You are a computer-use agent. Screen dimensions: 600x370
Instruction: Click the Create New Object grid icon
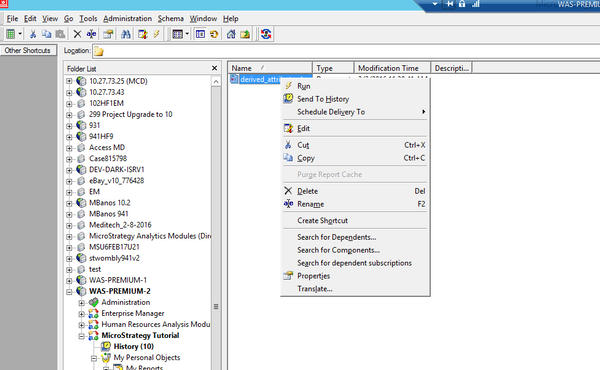pos(10,34)
